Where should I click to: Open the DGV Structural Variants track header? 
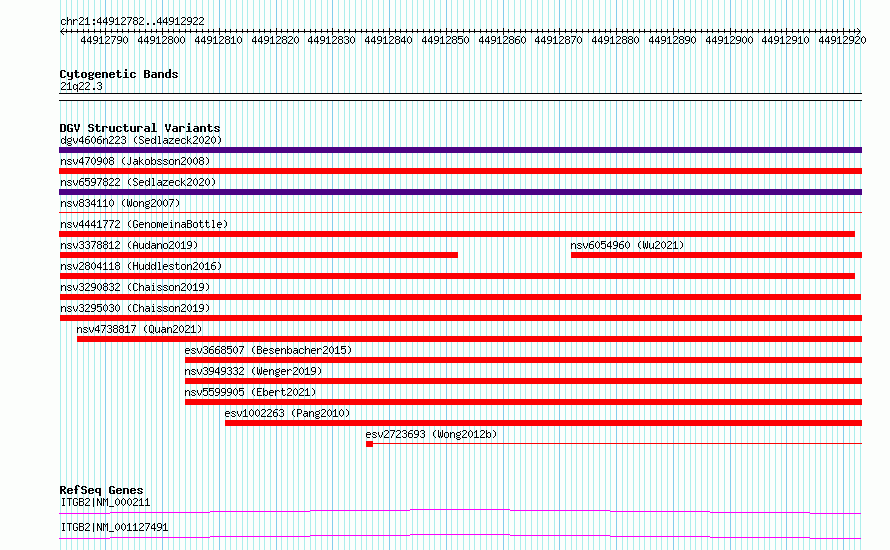(x=140, y=128)
